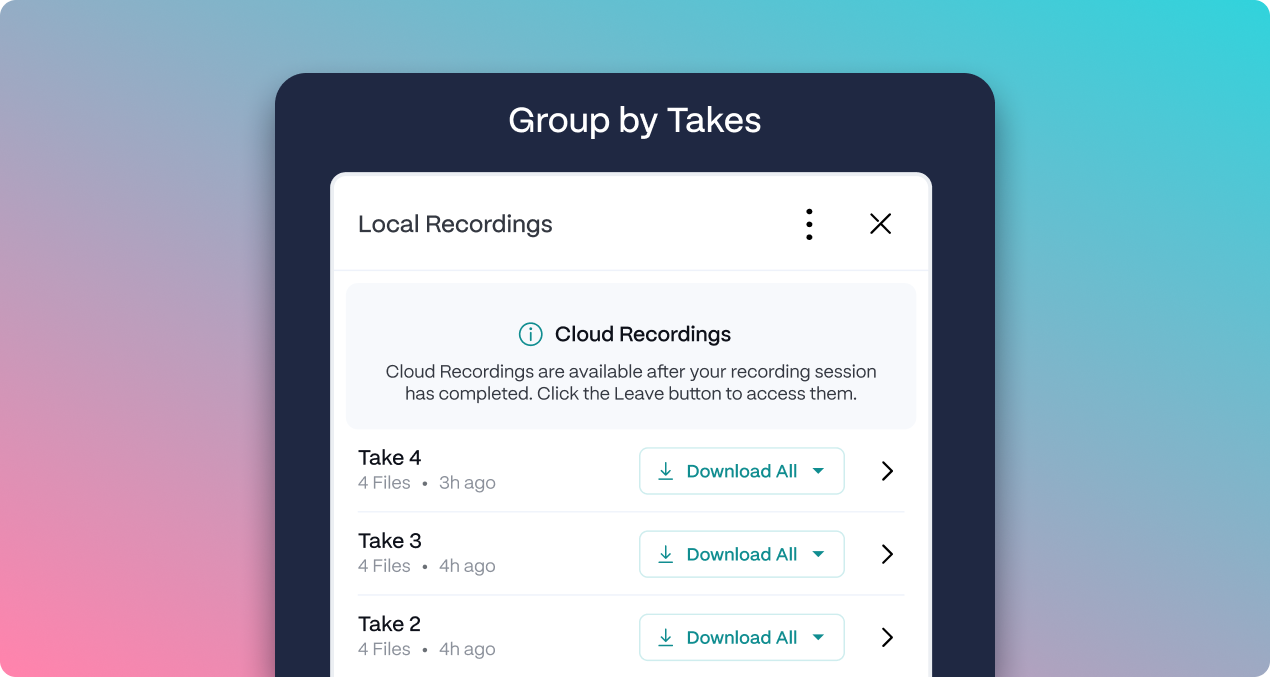Expand Take 3 with its chevron arrow
Viewport: 1270px width, 677px height.
[x=887, y=554]
